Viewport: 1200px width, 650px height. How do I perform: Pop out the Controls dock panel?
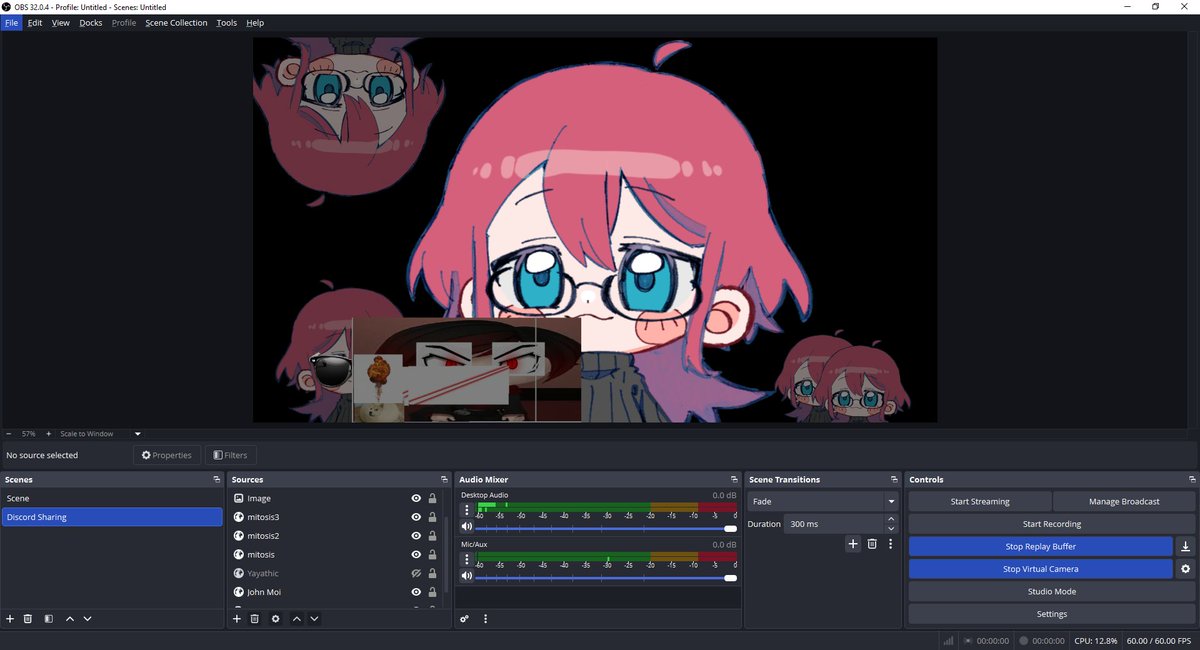pos(1192,480)
